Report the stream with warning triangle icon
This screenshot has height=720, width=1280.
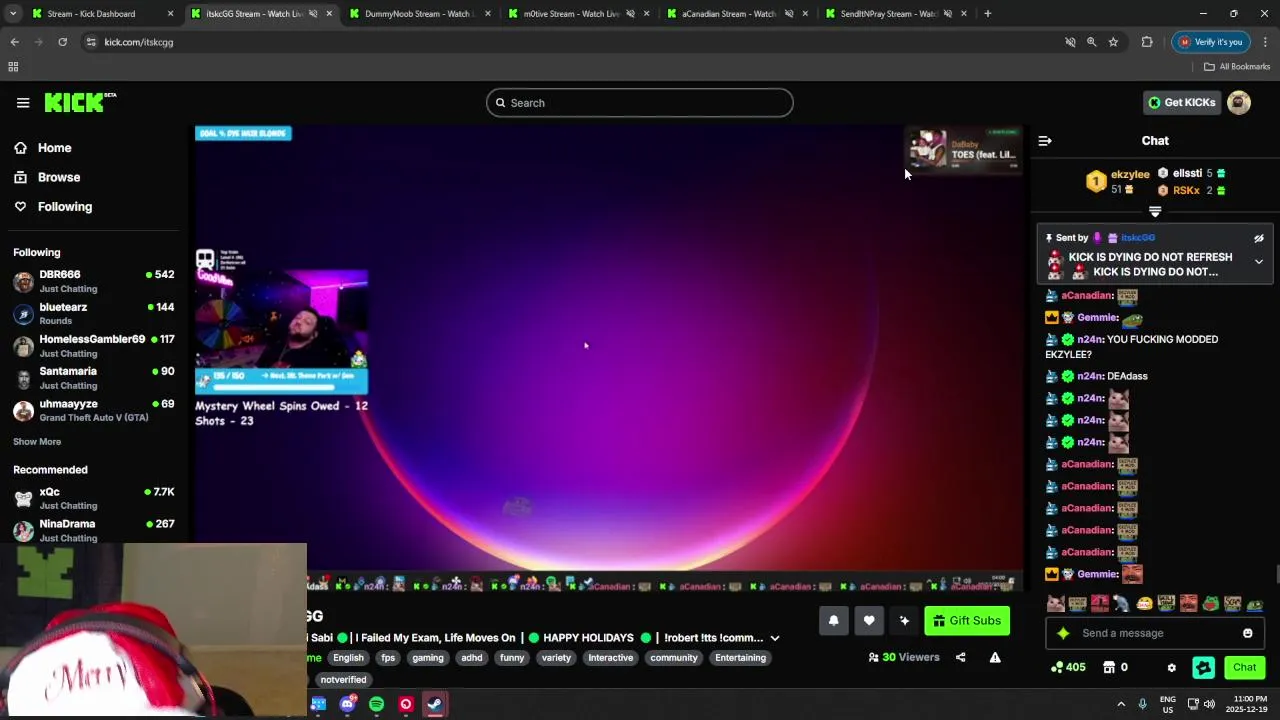(995, 657)
